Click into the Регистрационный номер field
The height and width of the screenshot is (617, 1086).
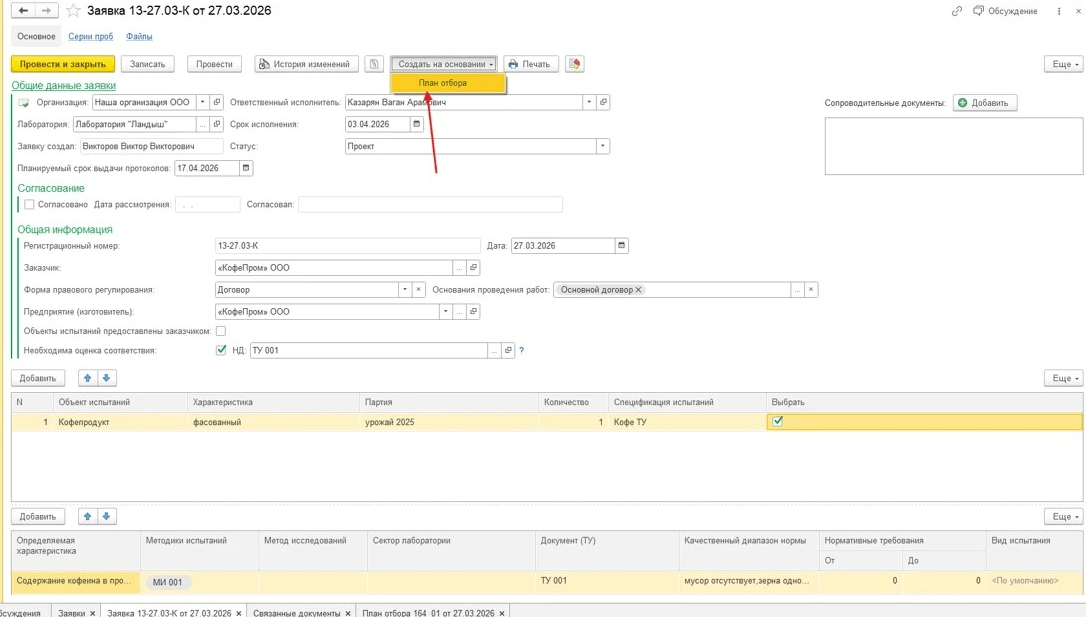[347, 245]
